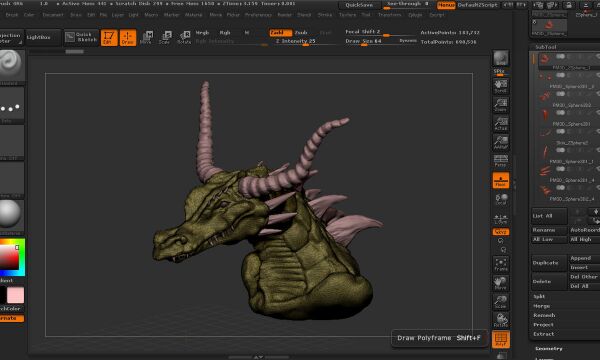The image size is (600, 360).
Task: Toggle Local symmetry icon
Action: [x=501, y=199]
